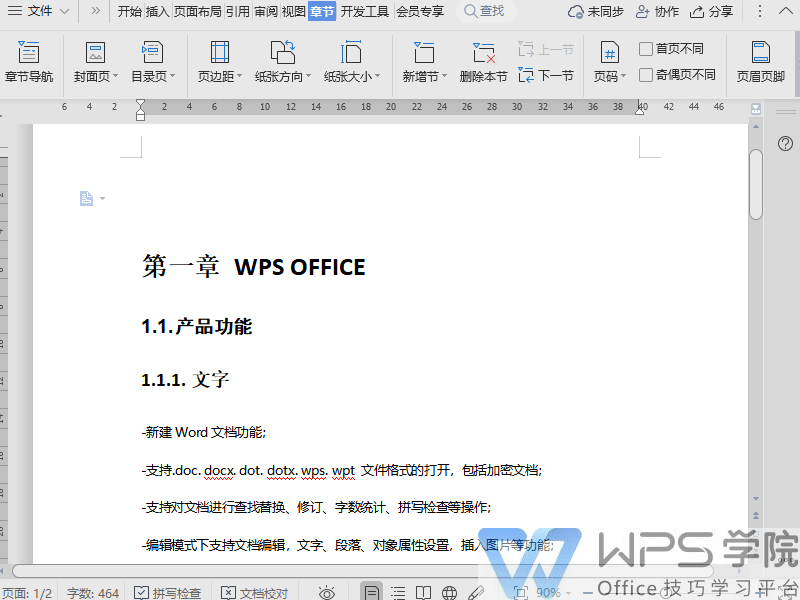Expand the quick access toolbar double chevron

tap(95, 11)
